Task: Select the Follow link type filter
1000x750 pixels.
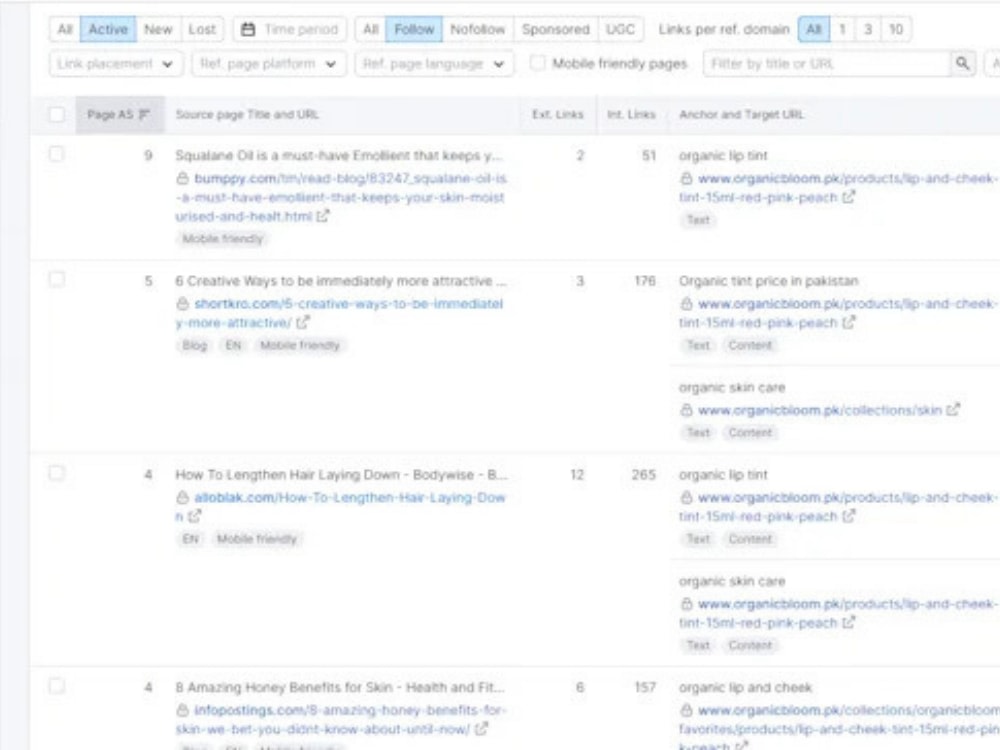Action: pos(414,29)
